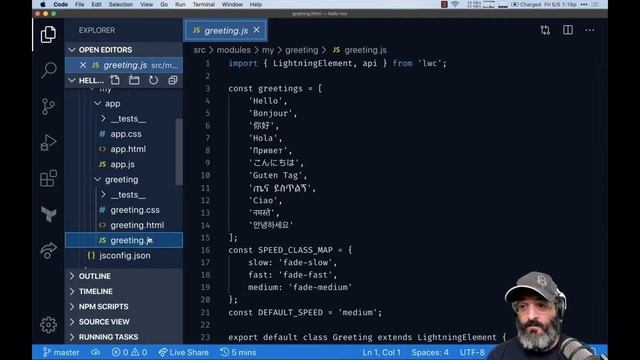Screen dimensions: 640x360
Task: Click 'Bonjour' string on line 5
Action: click(x=270, y=113)
